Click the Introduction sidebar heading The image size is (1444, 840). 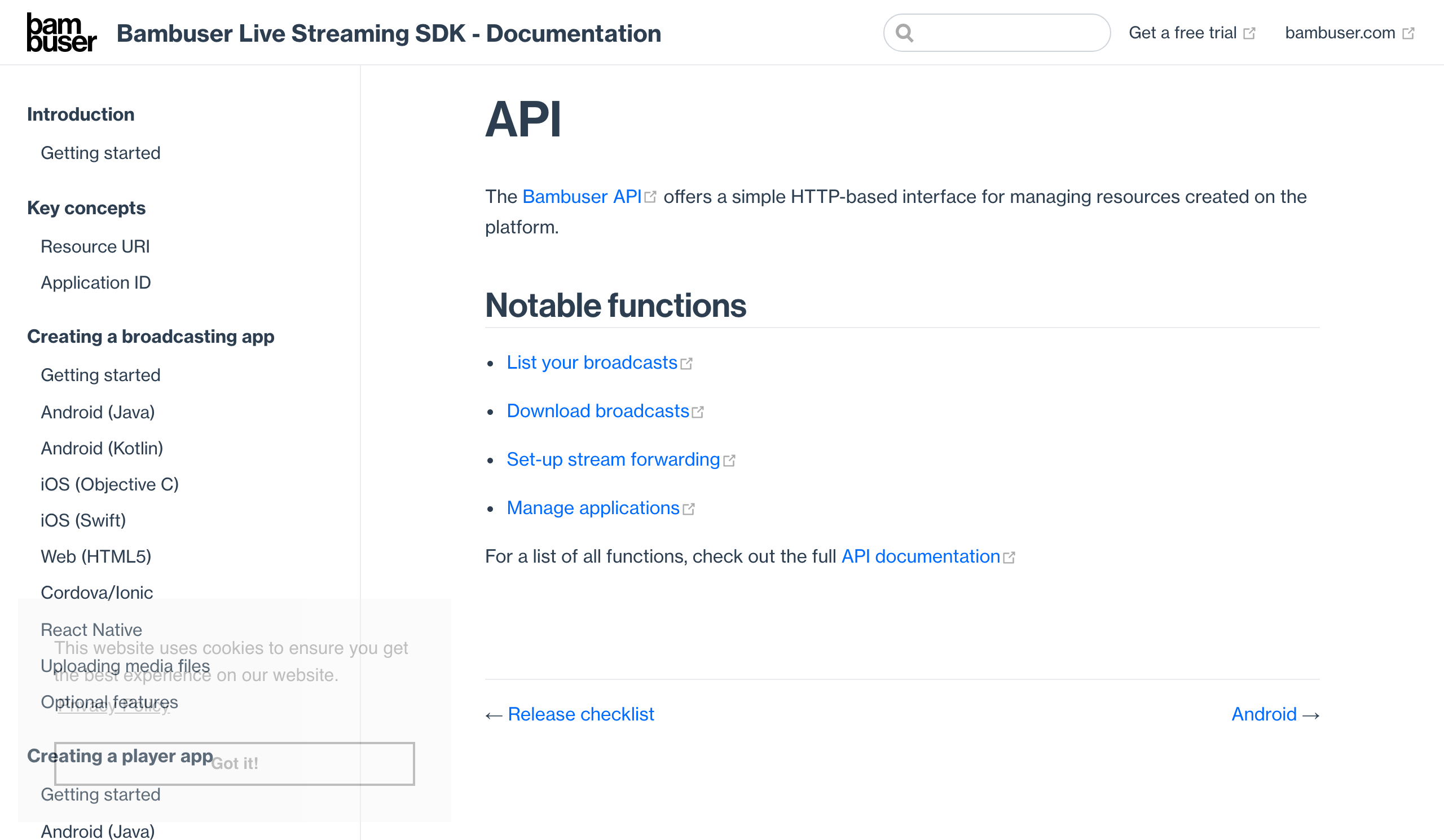[80, 114]
